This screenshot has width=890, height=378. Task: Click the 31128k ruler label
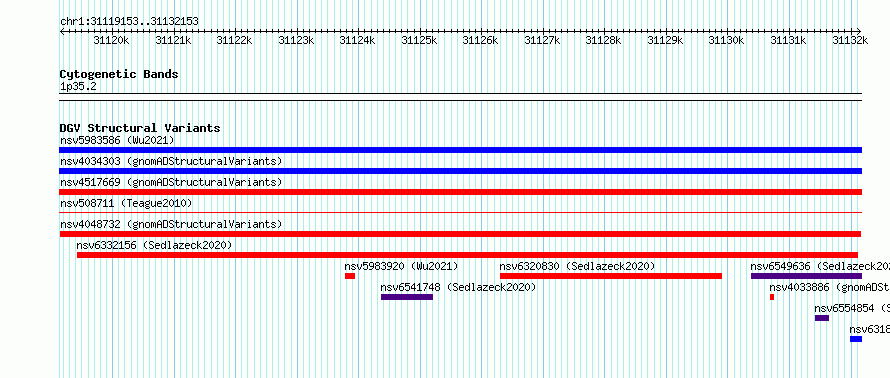[603, 40]
